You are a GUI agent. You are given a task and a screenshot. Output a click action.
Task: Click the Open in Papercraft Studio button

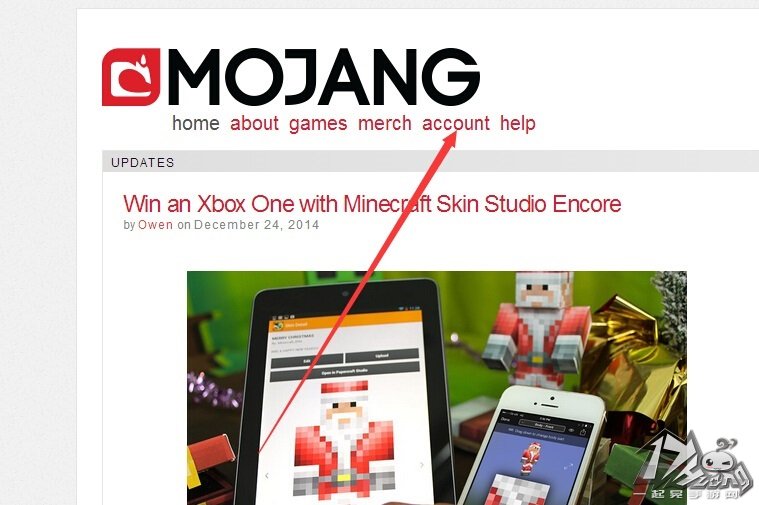click(345, 372)
